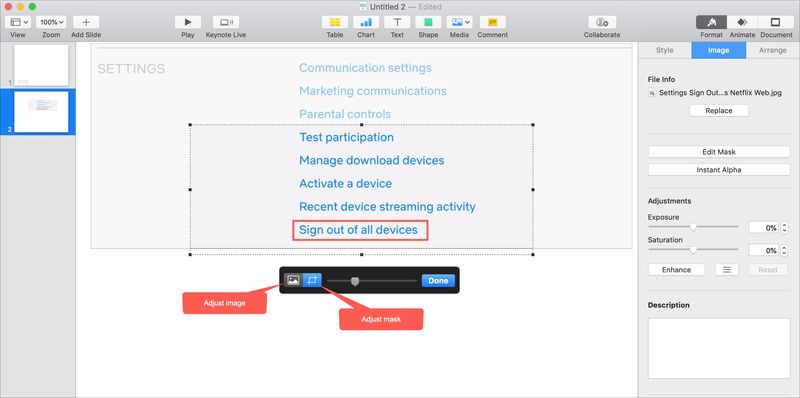Click the Instant Alpha button
This screenshot has height=398, width=800.
pos(719,170)
